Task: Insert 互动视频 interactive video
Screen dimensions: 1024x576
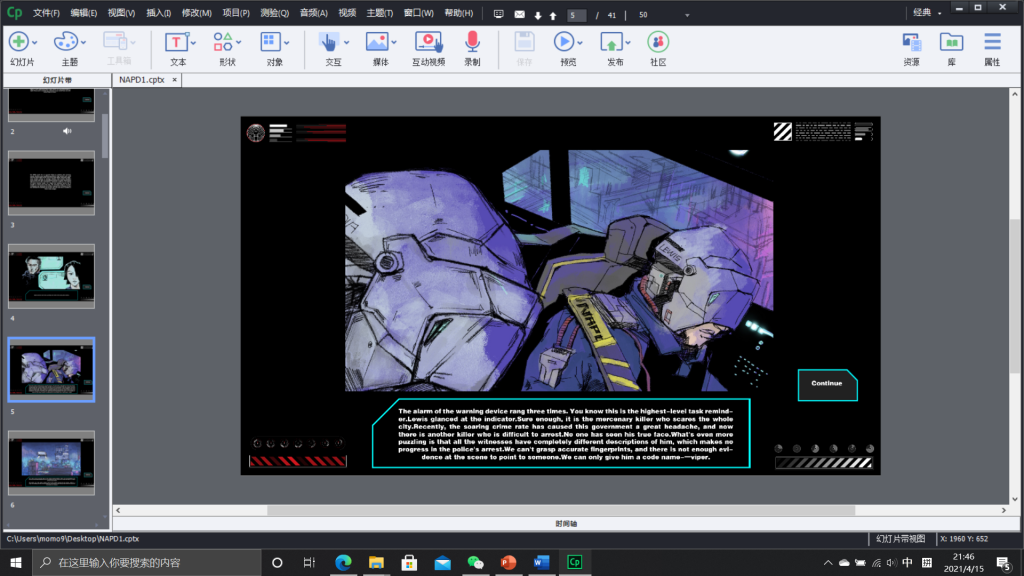Action: click(x=428, y=42)
